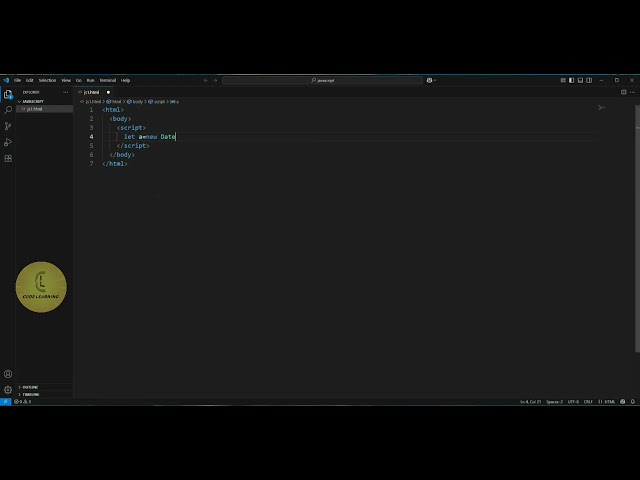Go back with the left navigation arrow
The image size is (640, 480).
pyautogui.click(x=206, y=80)
